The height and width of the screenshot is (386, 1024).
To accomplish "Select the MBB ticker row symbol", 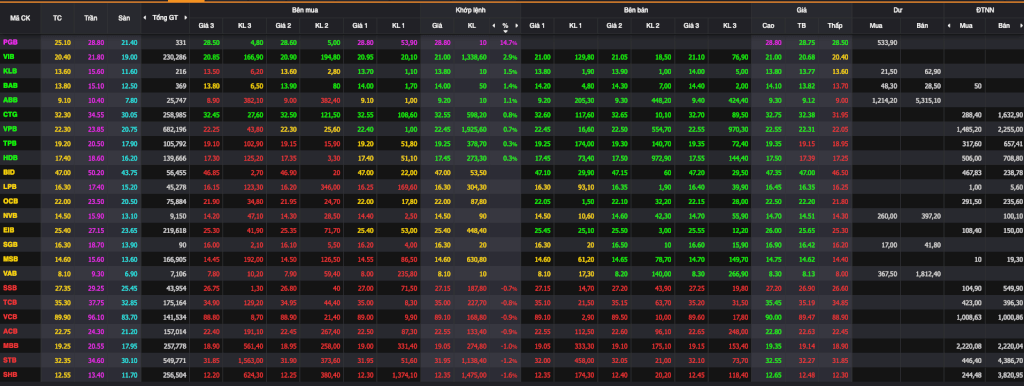I will tap(10, 345).
